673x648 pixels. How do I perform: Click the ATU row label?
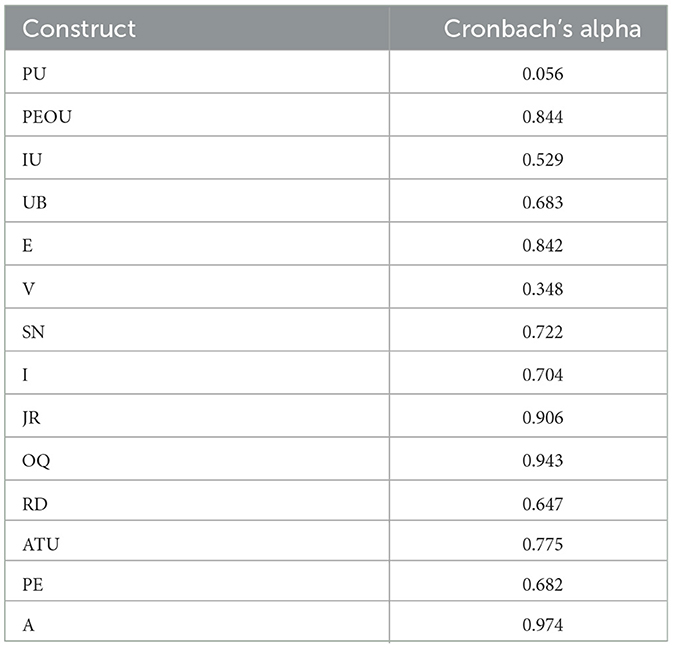tap(41, 544)
